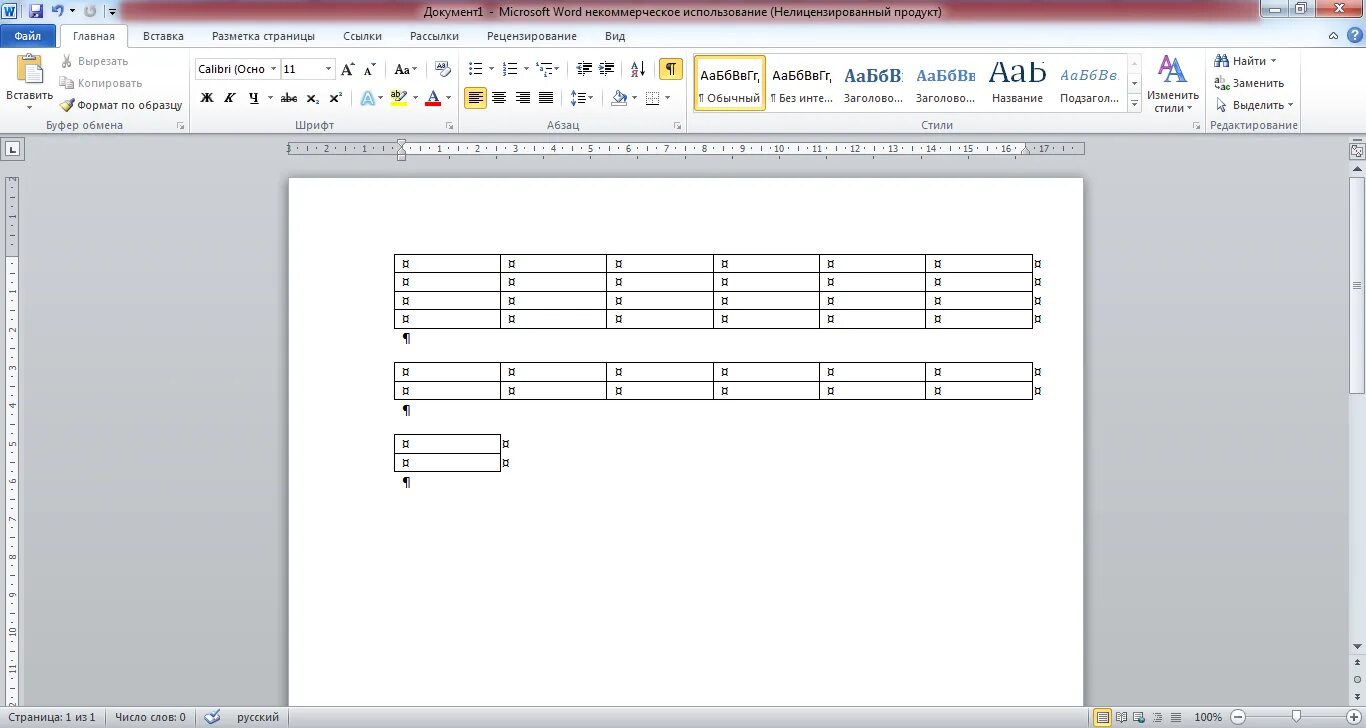
Task: Click the Redo icon in quick access toolbar
Action: point(90,11)
